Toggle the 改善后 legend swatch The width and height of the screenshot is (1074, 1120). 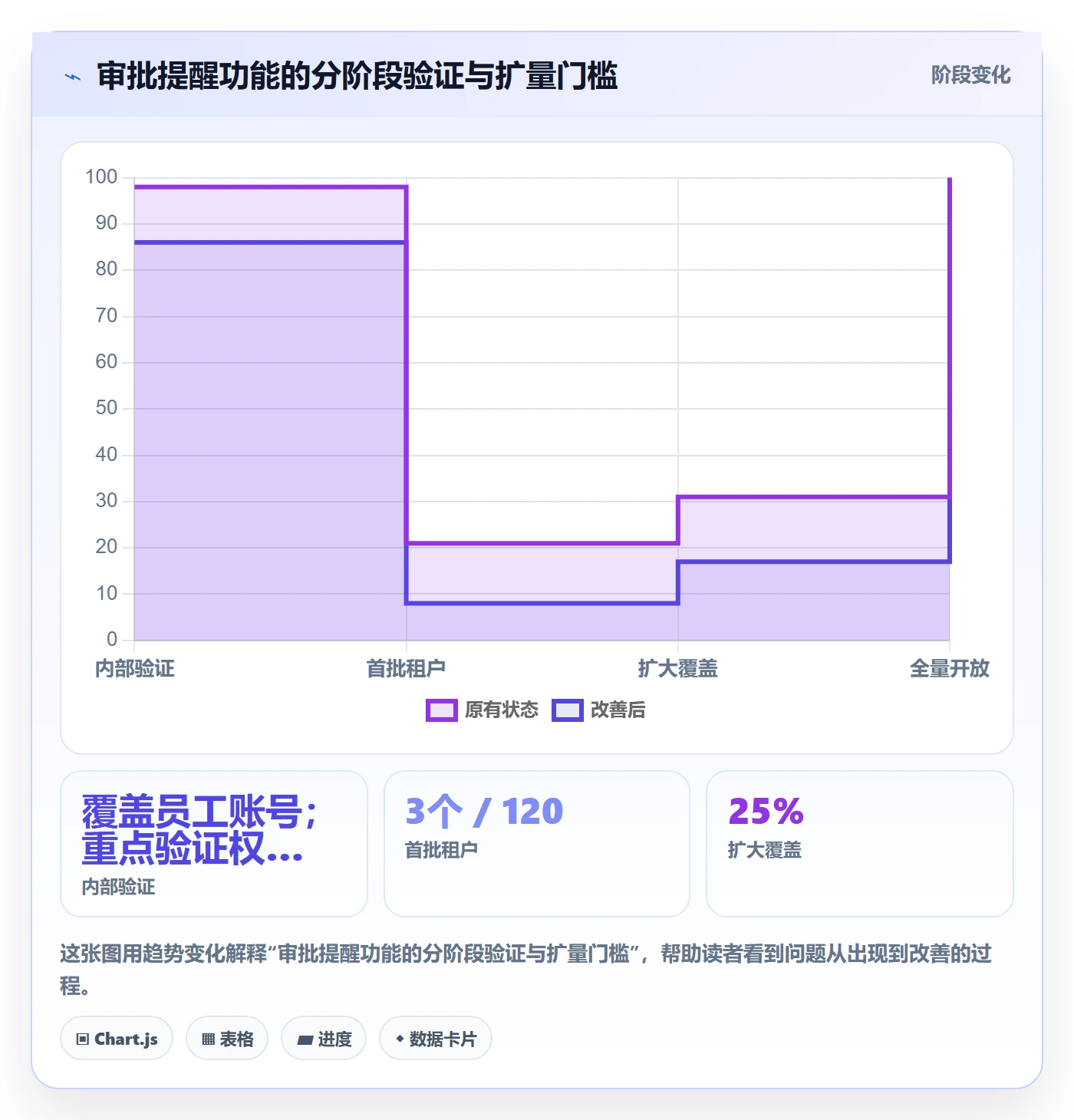tap(568, 710)
